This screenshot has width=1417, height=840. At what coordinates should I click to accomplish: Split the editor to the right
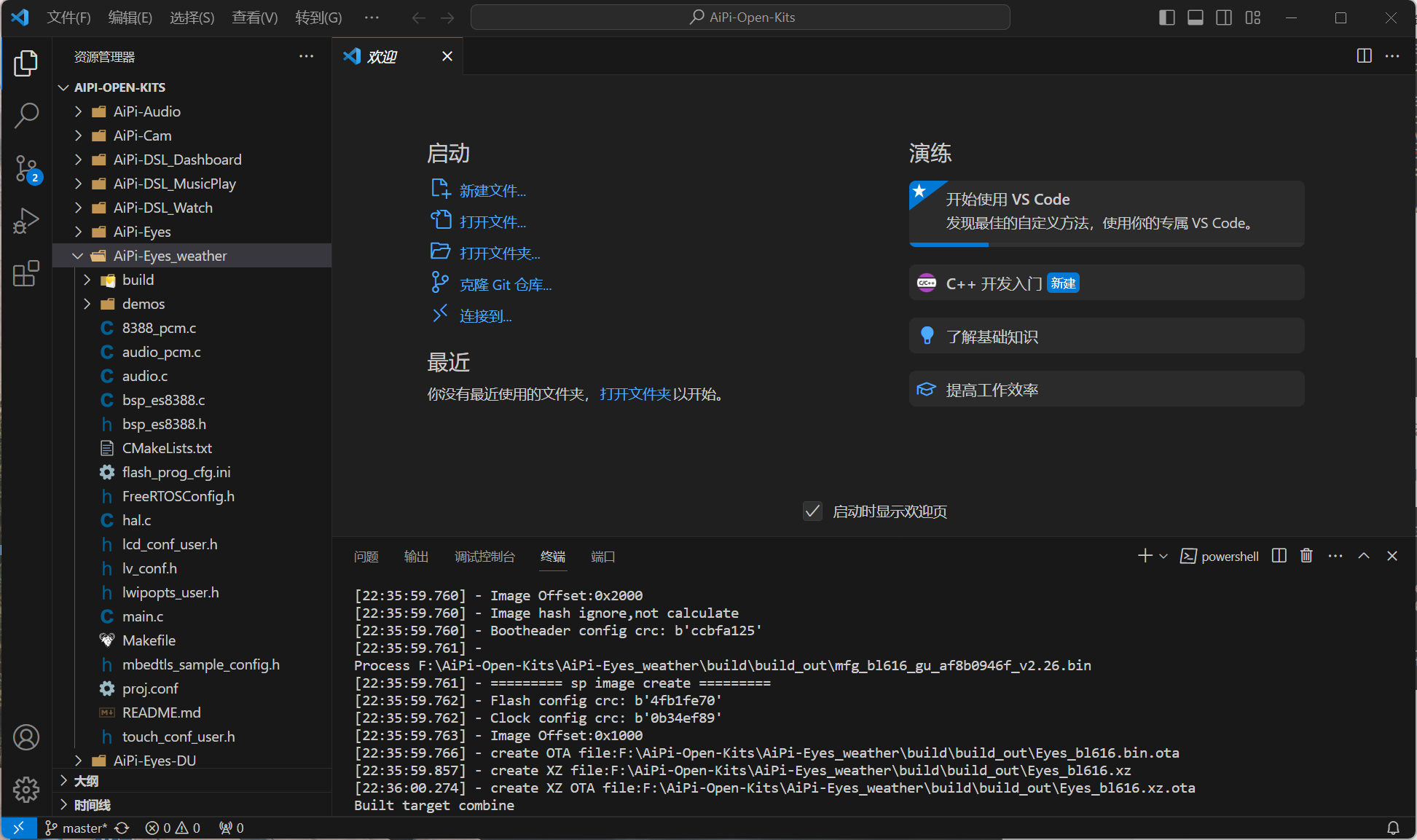pyautogui.click(x=1365, y=56)
